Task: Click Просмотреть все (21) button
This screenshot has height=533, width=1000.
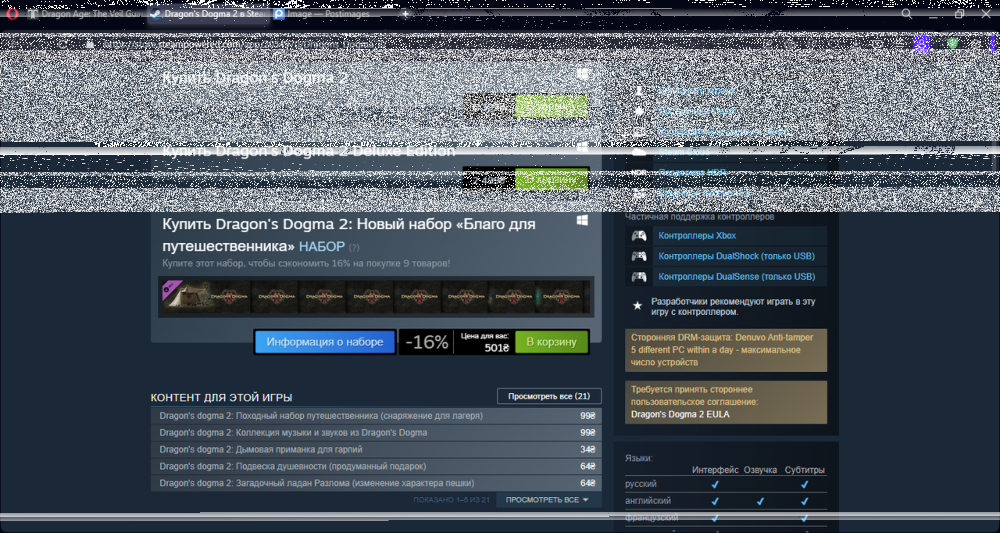Action: click(x=549, y=396)
